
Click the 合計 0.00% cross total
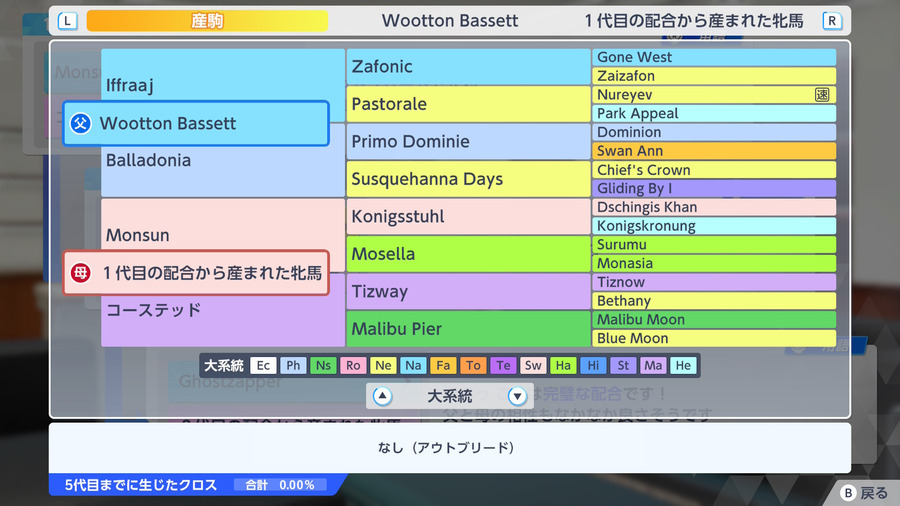(x=280, y=485)
